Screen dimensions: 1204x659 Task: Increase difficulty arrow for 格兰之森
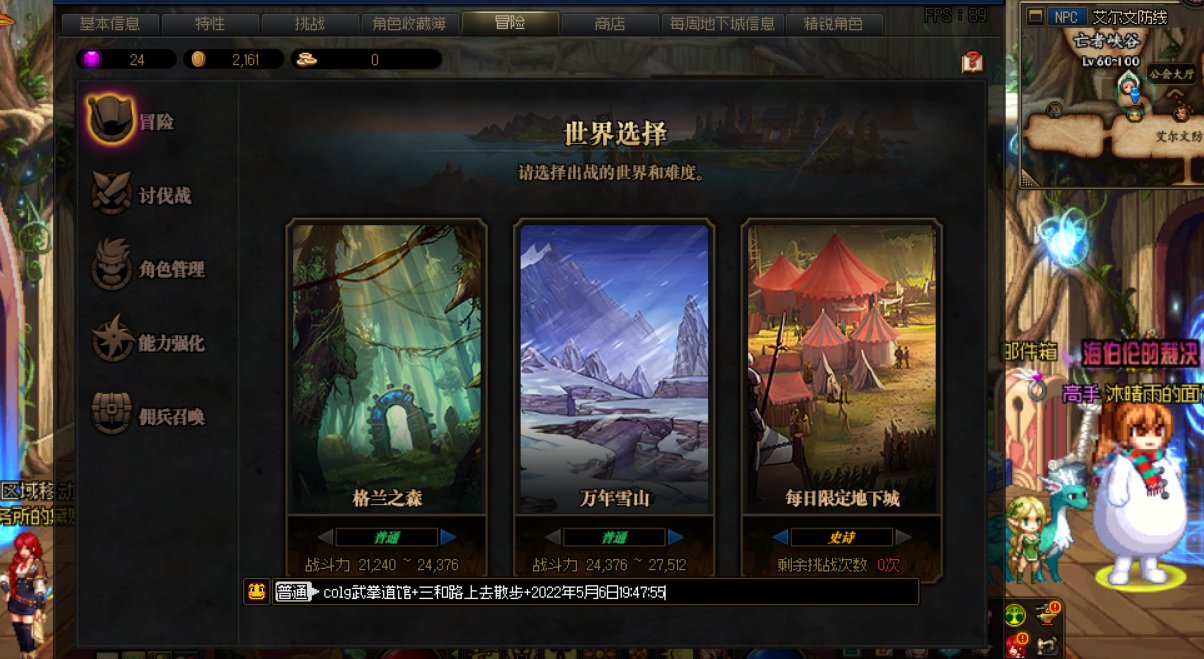(x=448, y=537)
